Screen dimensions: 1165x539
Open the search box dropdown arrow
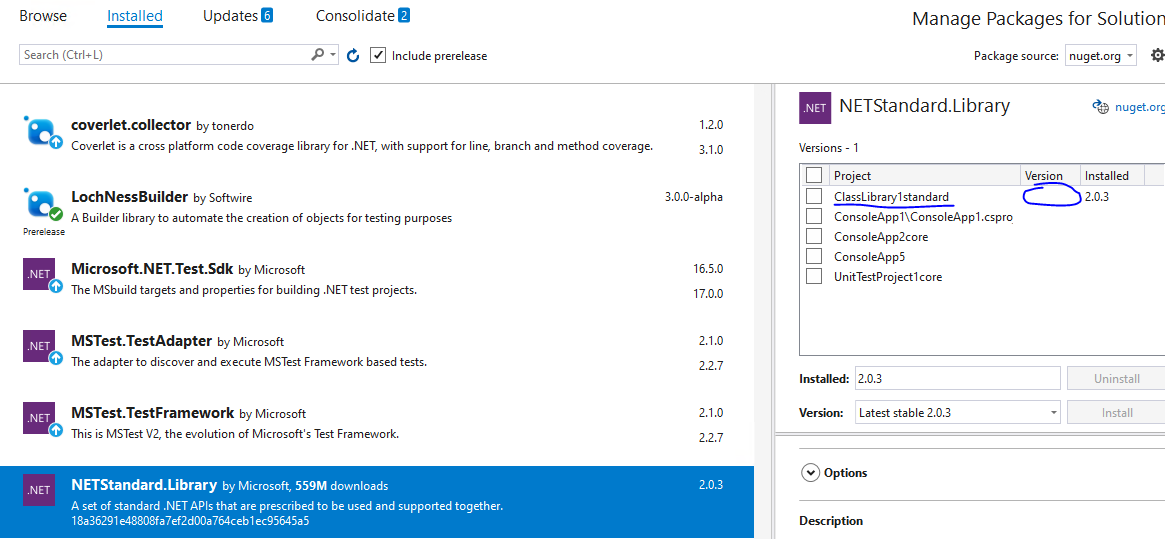tap(333, 54)
